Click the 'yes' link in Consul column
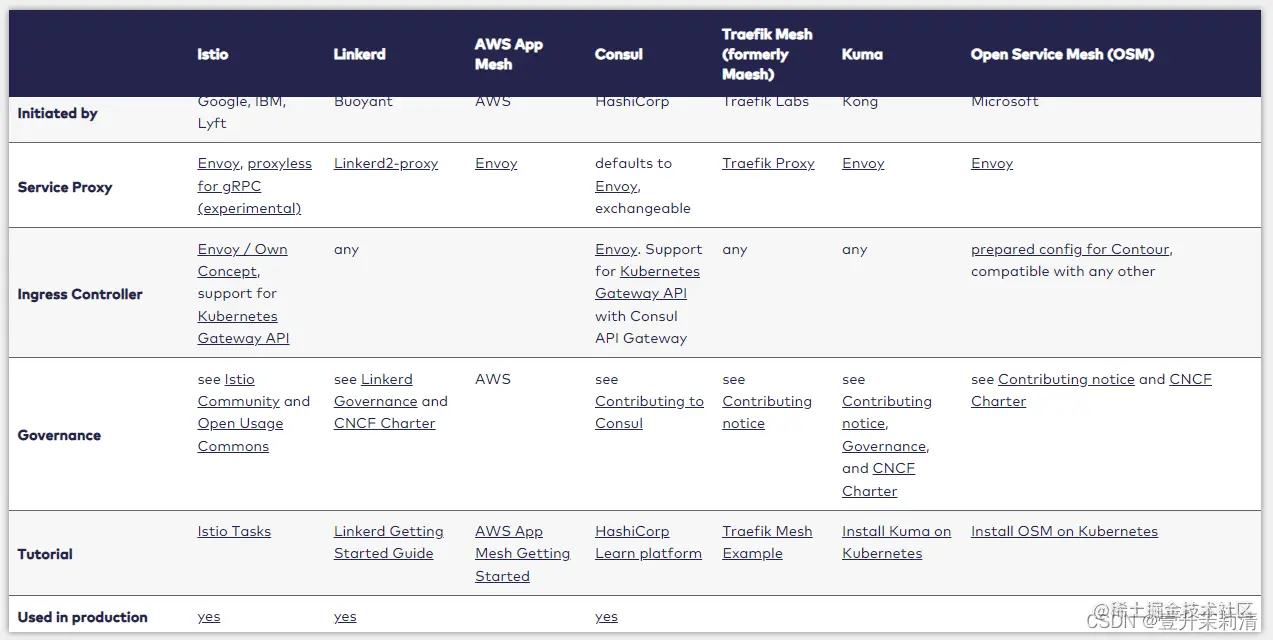 click(606, 617)
